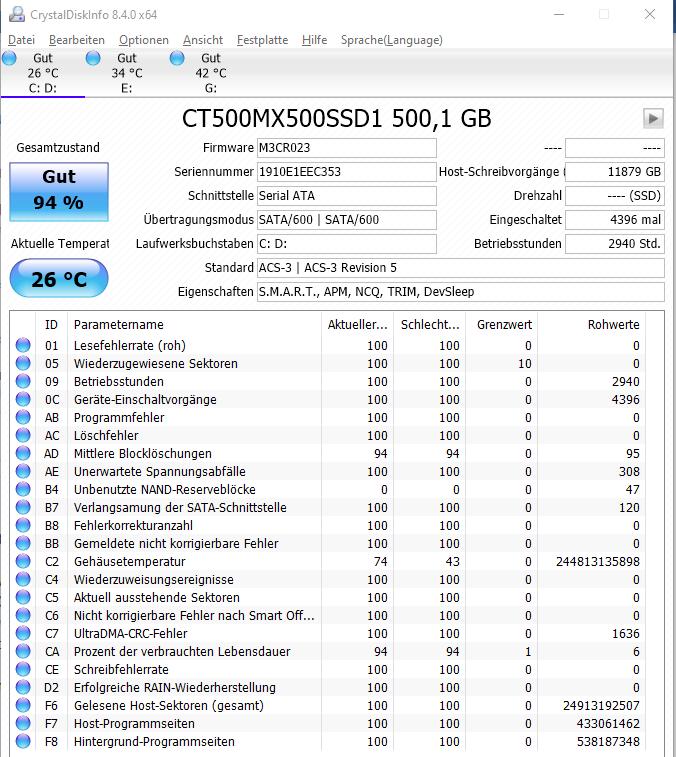Screen dimensions: 676x757
Task: Click status icon of Lesefehlerrate (roh) row
Action: coord(23,345)
